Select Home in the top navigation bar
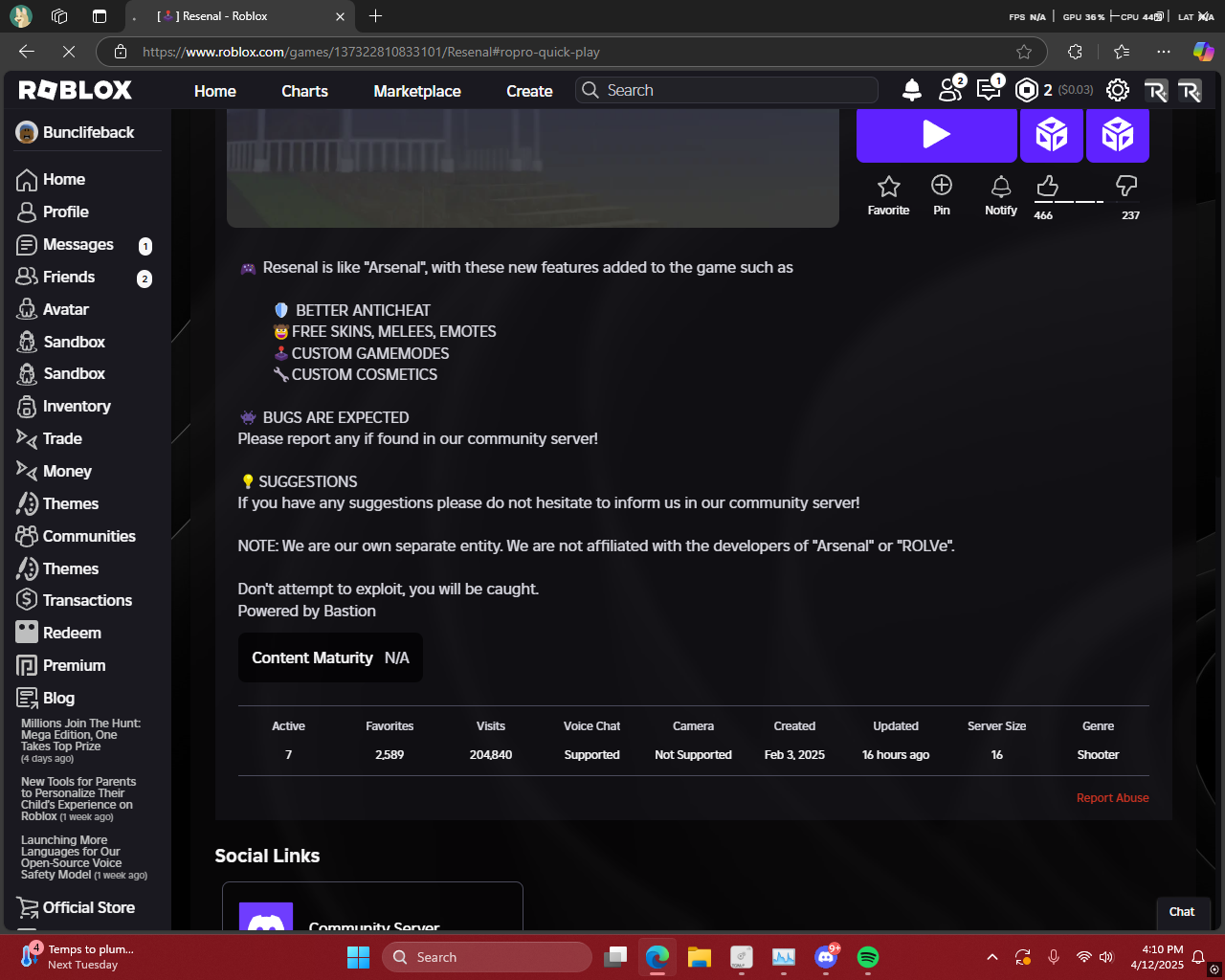The height and width of the screenshot is (980, 1225). coord(215,91)
